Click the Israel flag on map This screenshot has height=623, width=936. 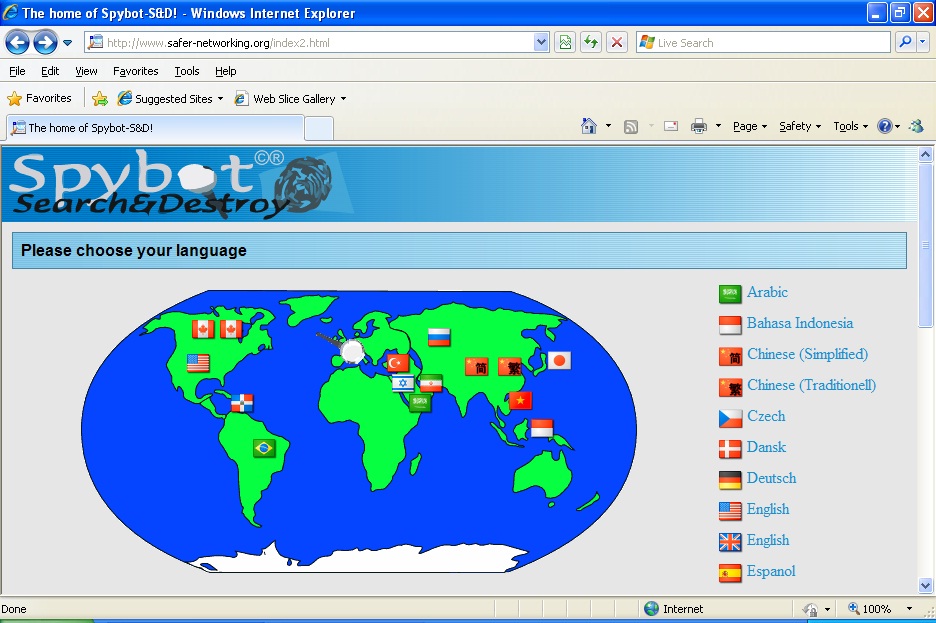click(x=403, y=383)
